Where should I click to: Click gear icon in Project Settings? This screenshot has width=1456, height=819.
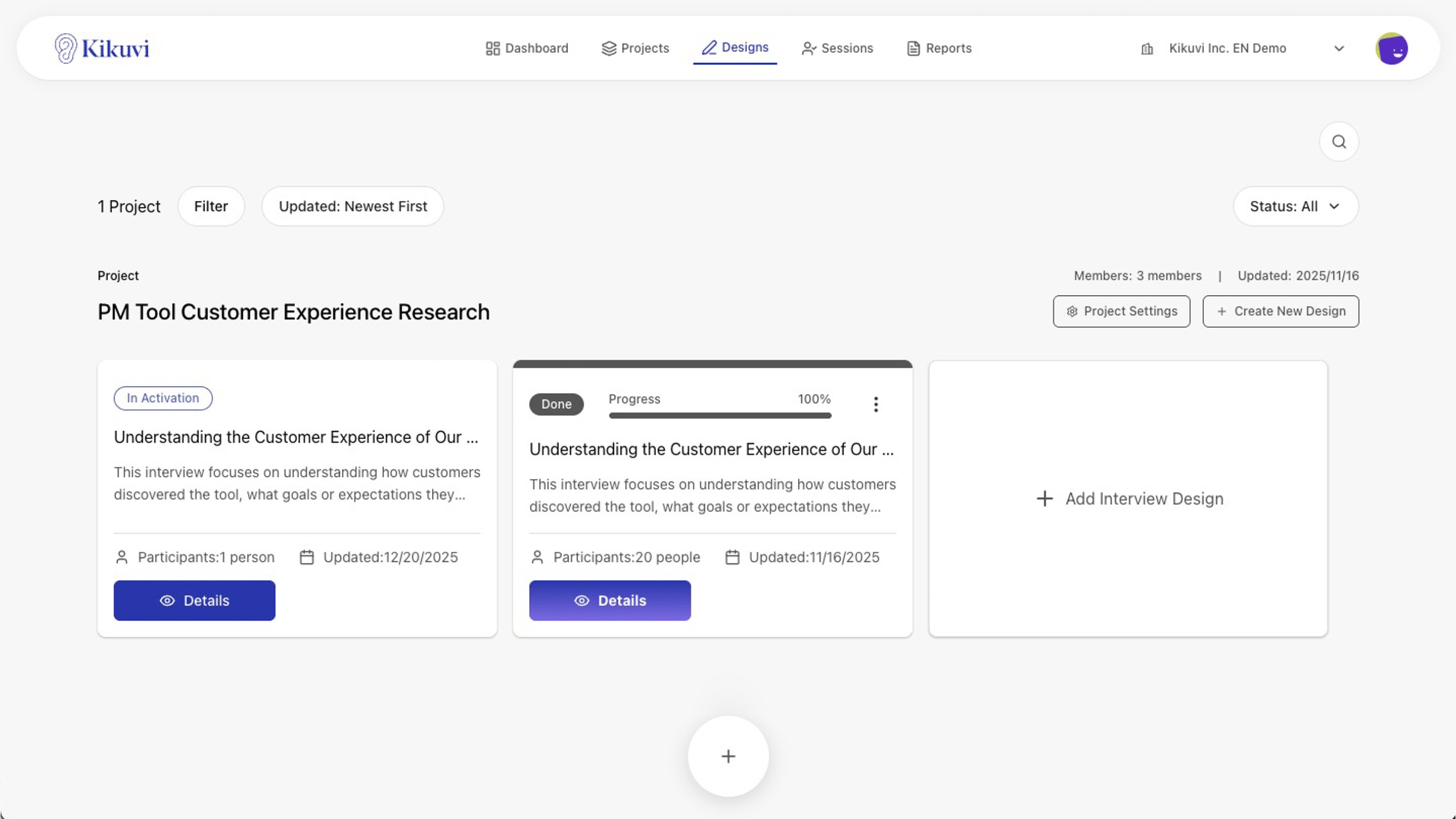pyautogui.click(x=1072, y=311)
